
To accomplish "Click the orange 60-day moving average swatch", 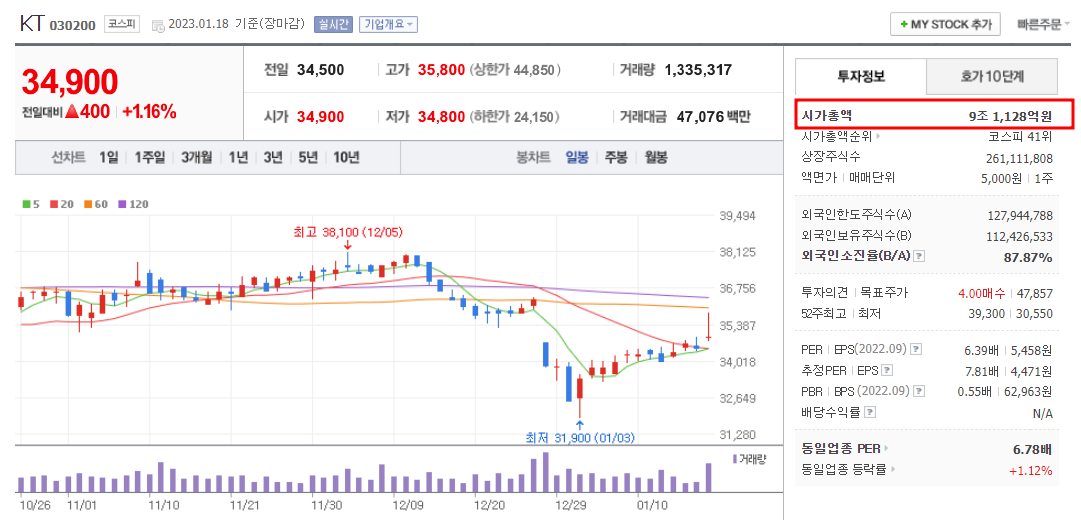I will pyautogui.click(x=88, y=204).
